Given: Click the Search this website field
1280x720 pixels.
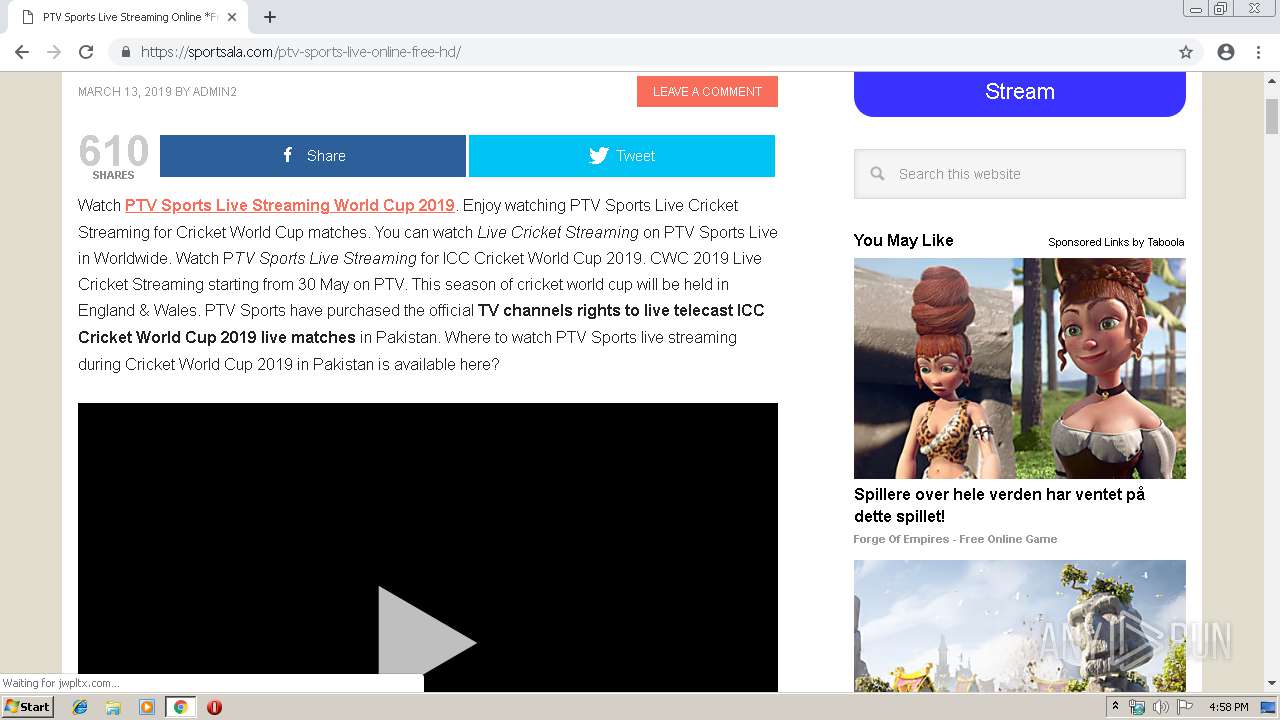Looking at the screenshot, I should (x=1020, y=174).
